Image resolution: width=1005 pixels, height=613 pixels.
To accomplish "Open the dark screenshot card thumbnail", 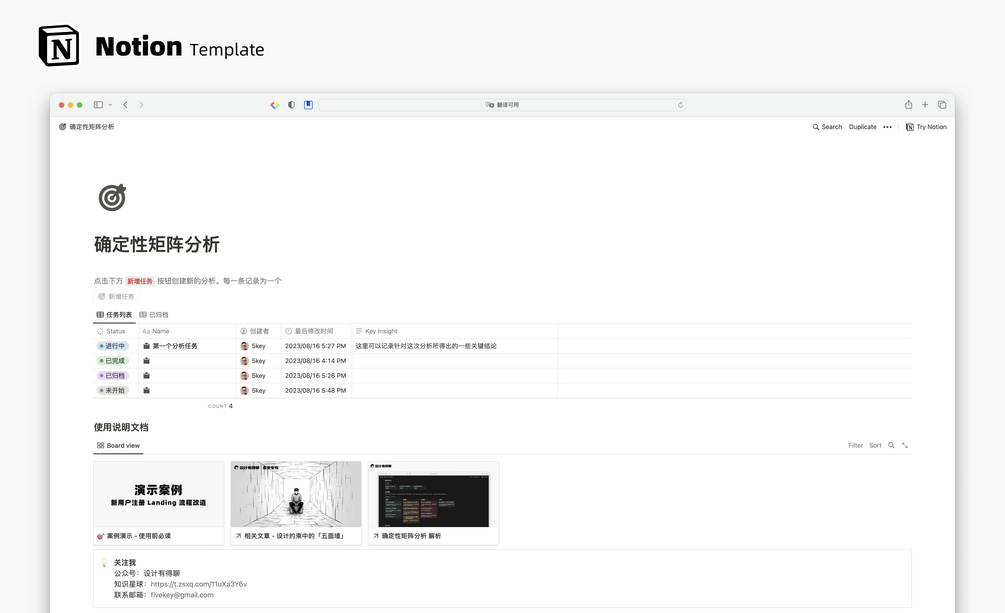I will click(x=433, y=494).
